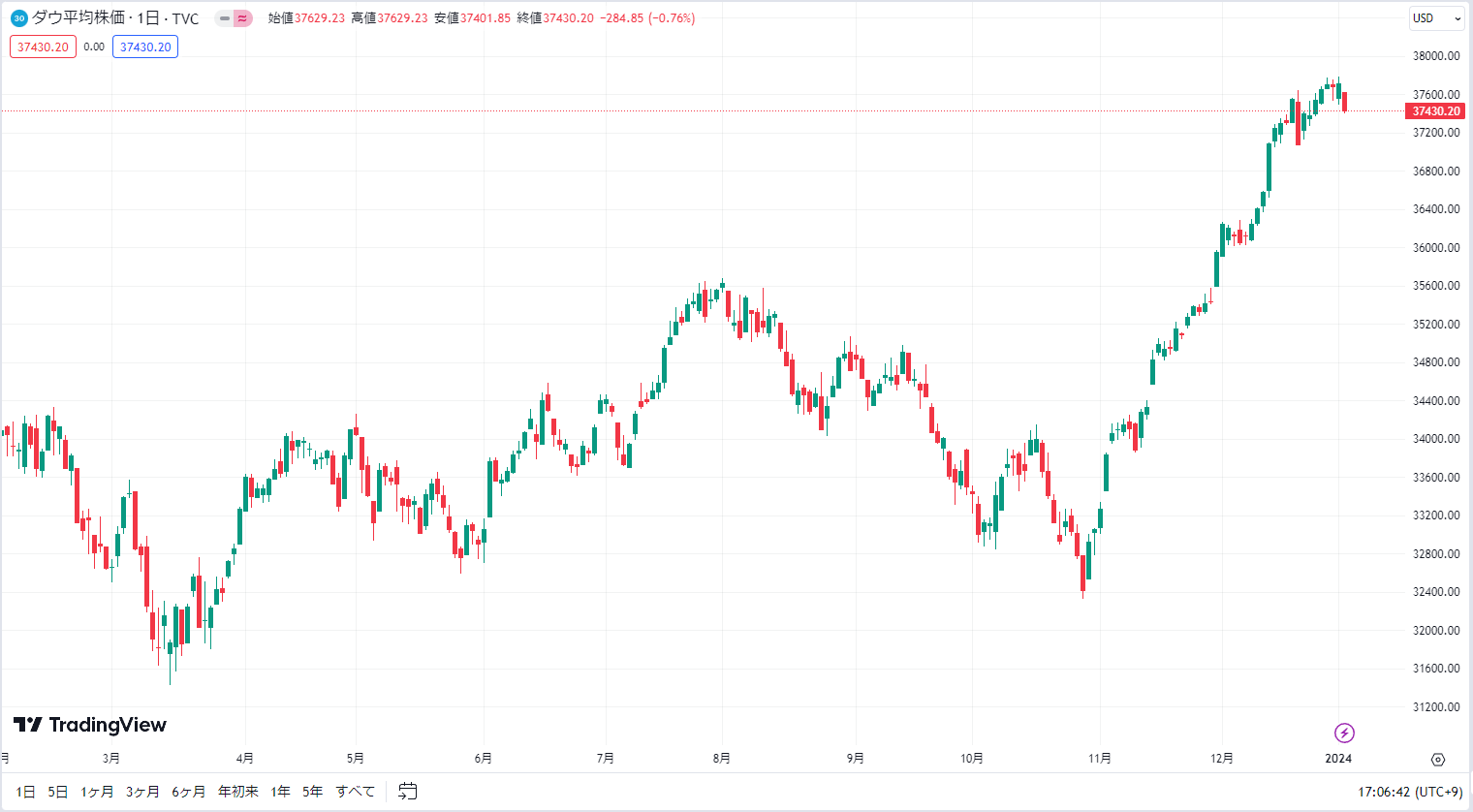Select 年初来 year-to-date range

(x=238, y=792)
